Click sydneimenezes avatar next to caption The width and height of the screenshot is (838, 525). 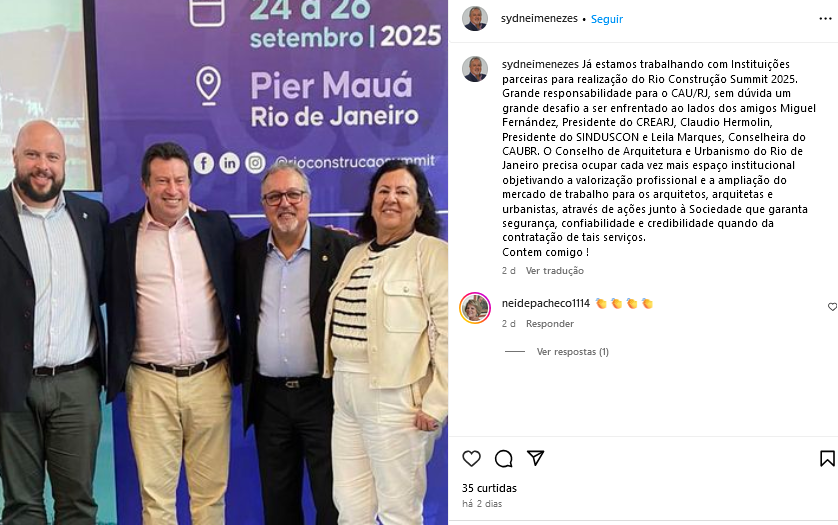(475, 69)
